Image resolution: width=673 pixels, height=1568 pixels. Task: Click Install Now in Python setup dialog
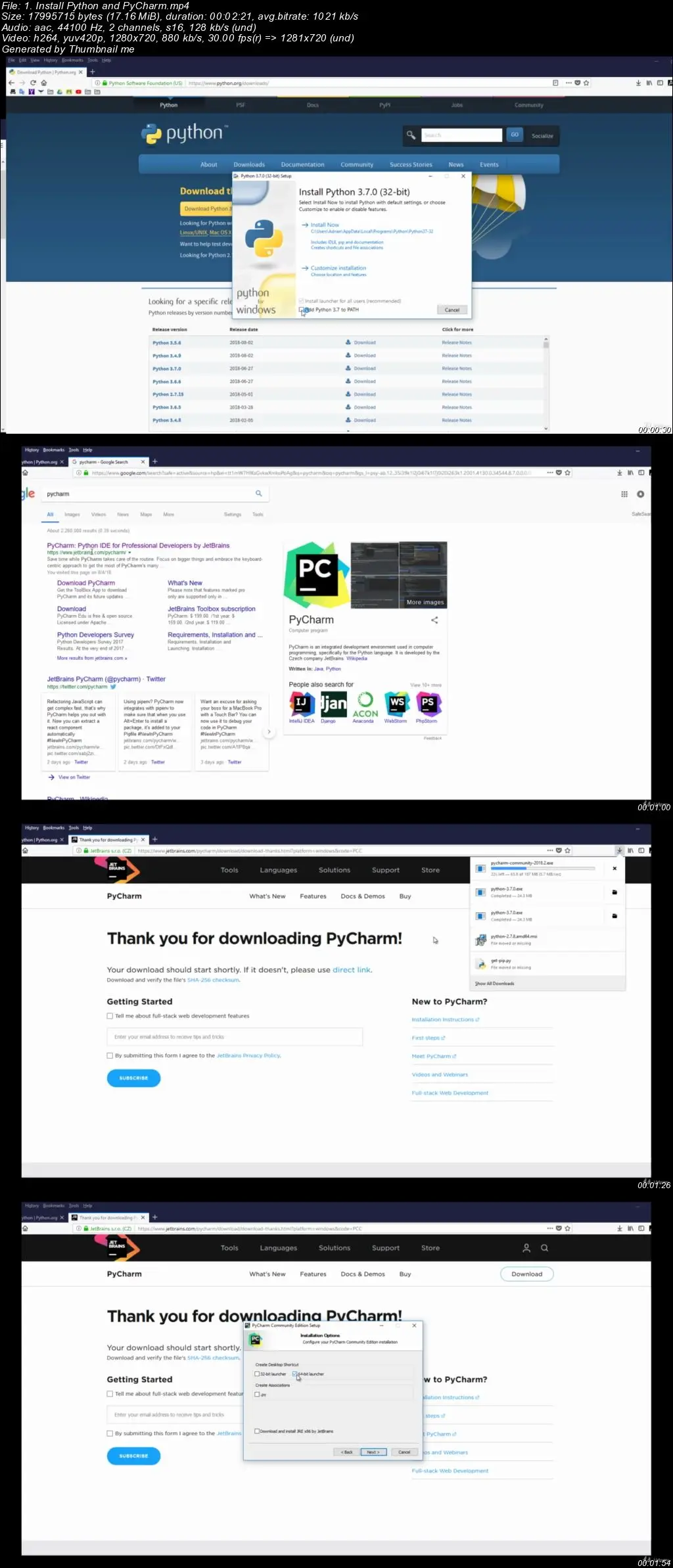325,225
